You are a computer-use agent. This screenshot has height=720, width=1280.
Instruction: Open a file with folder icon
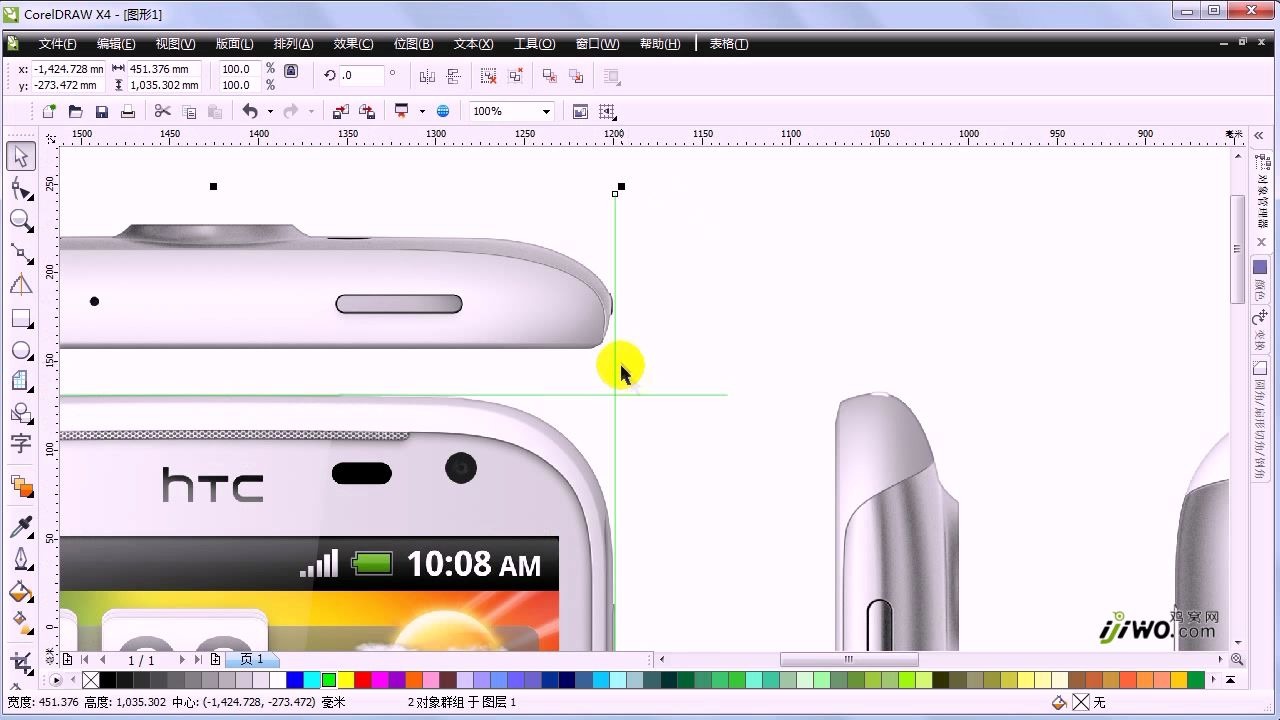coord(75,111)
